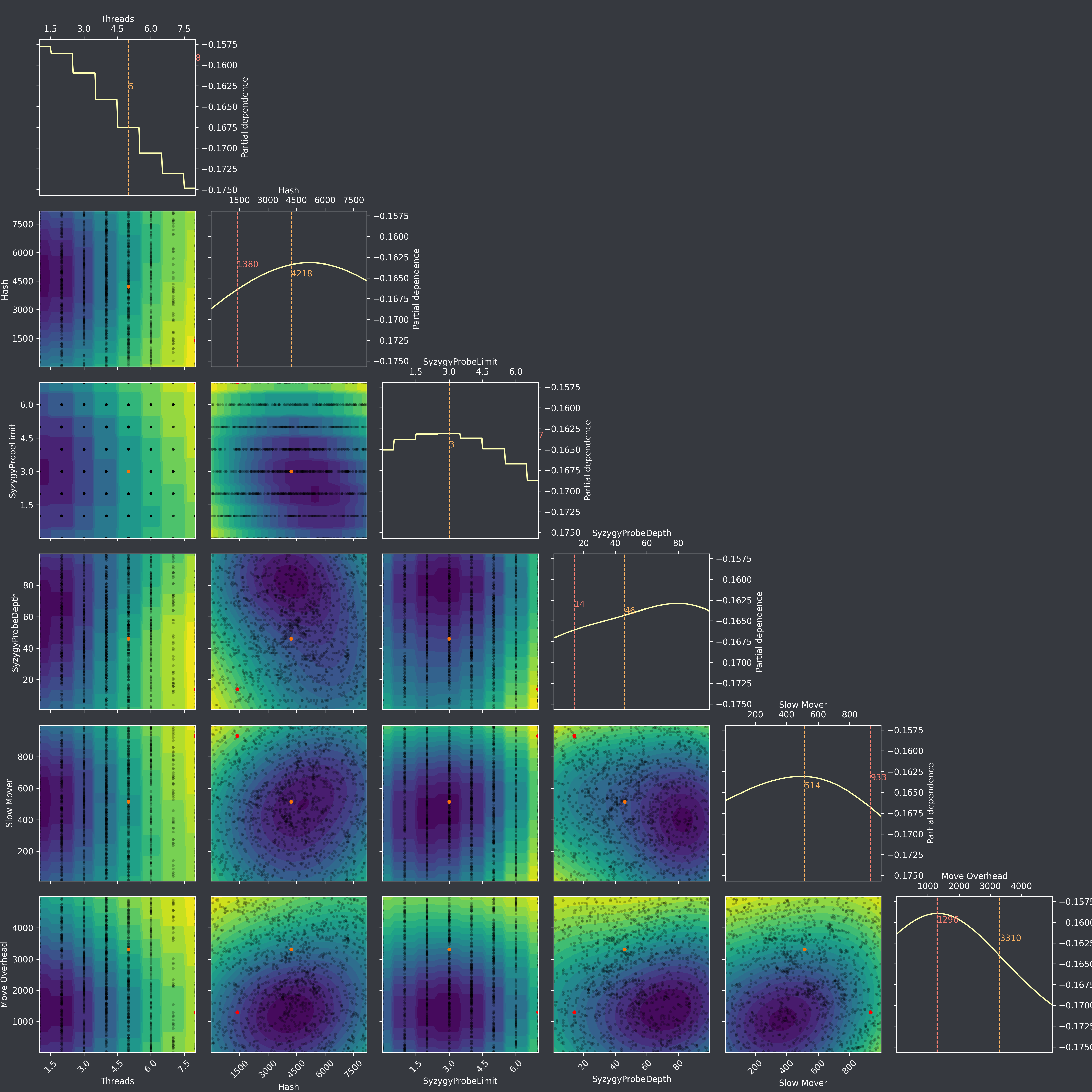This screenshot has width=1092, height=1092.
Task: Click the 5 label in Threads partial dependence plot
Action: coord(131,87)
